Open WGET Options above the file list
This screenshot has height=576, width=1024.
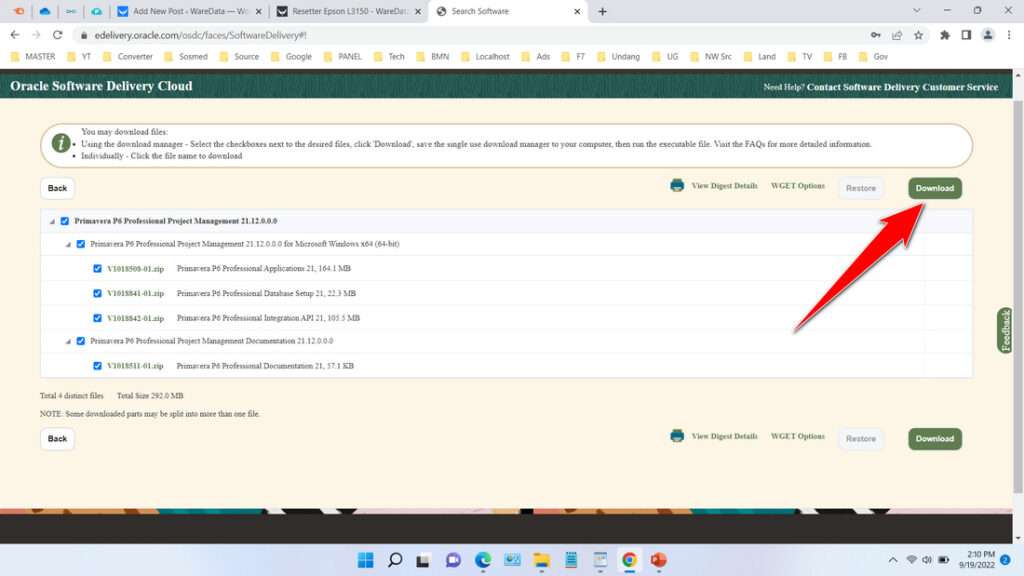(797, 186)
